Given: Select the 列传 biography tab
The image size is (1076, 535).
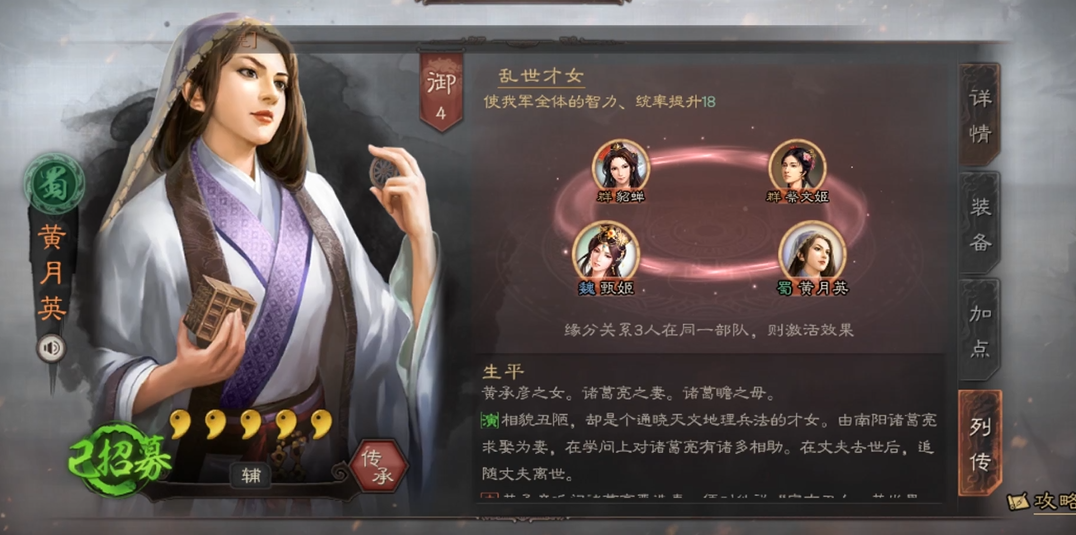Looking at the screenshot, I should click(x=979, y=443).
